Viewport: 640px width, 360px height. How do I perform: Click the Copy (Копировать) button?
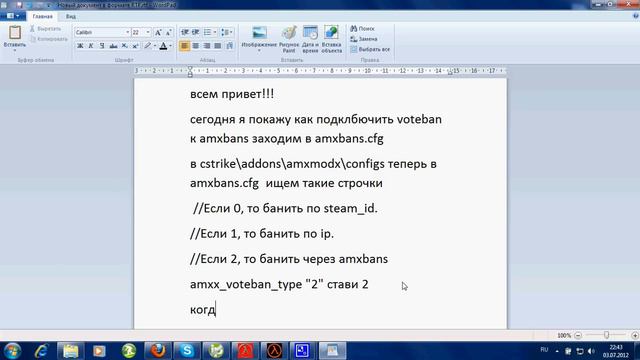point(49,39)
